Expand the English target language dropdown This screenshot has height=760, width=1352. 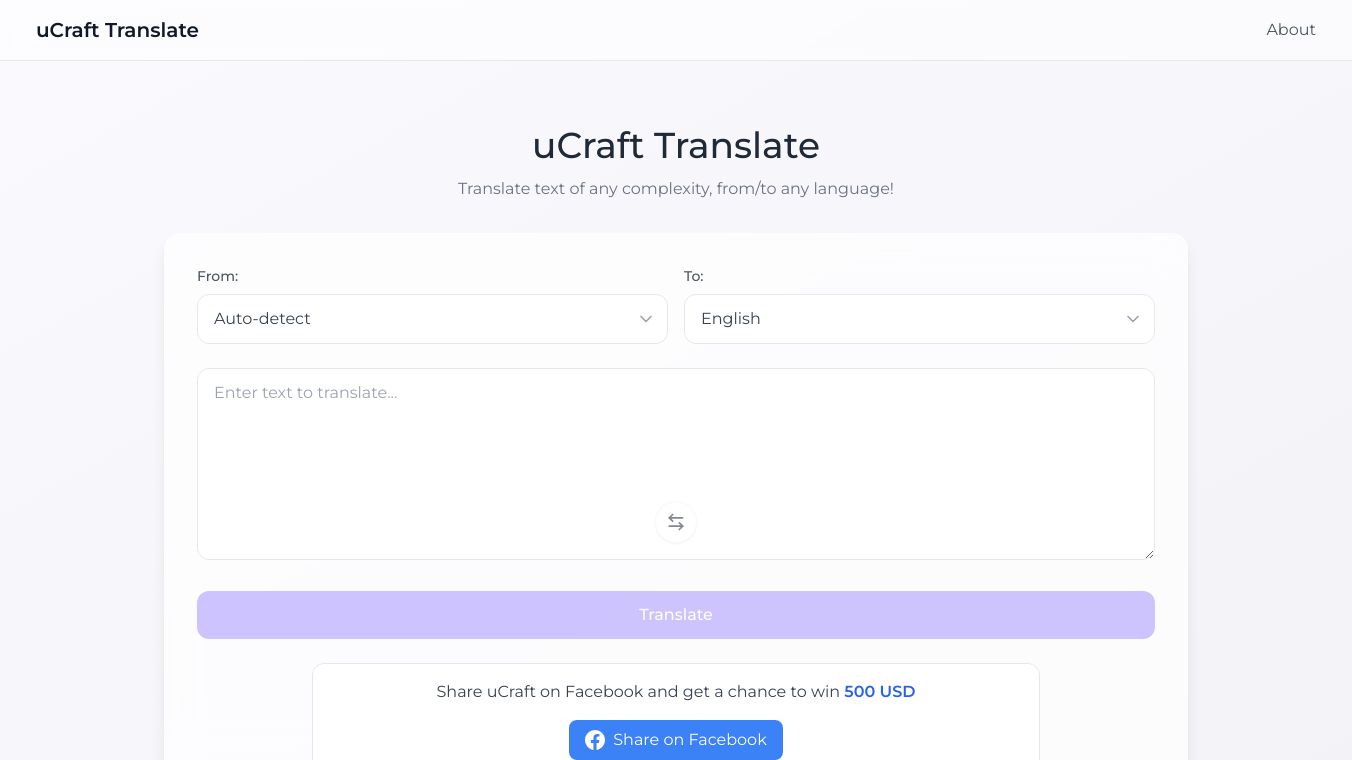[918, 319]
